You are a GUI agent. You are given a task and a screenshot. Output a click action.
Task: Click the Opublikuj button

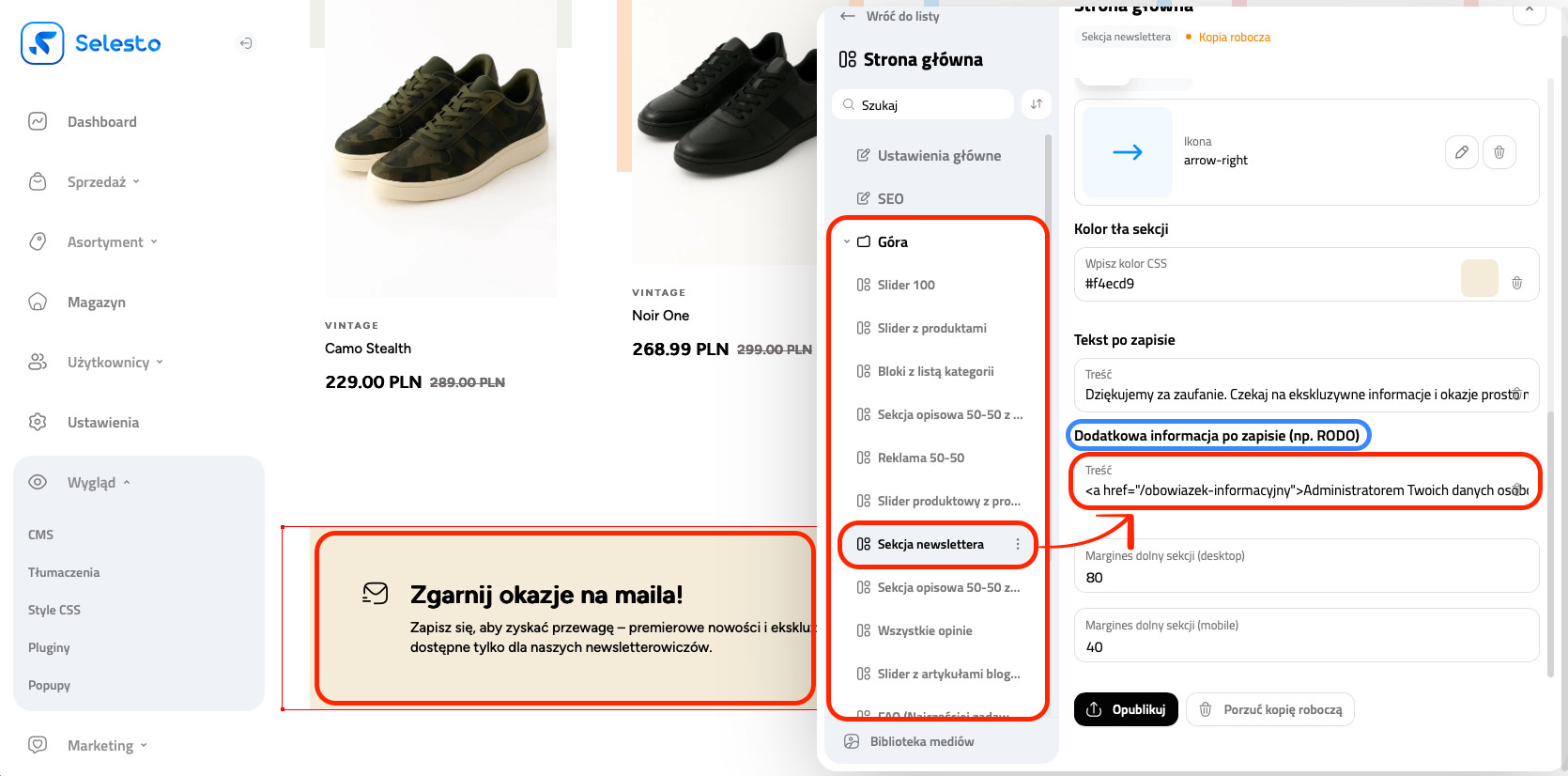[1126, 709]
